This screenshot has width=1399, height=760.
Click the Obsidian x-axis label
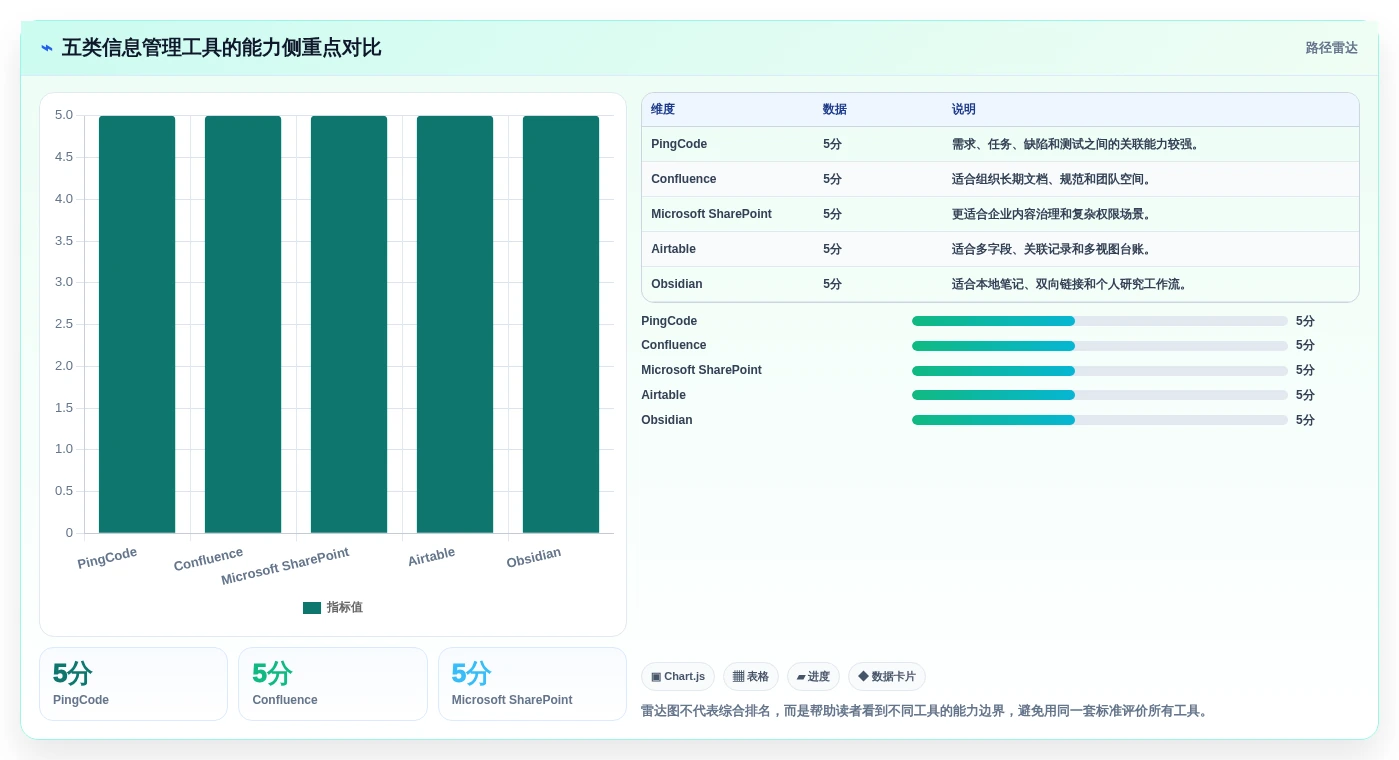(533, 558)
